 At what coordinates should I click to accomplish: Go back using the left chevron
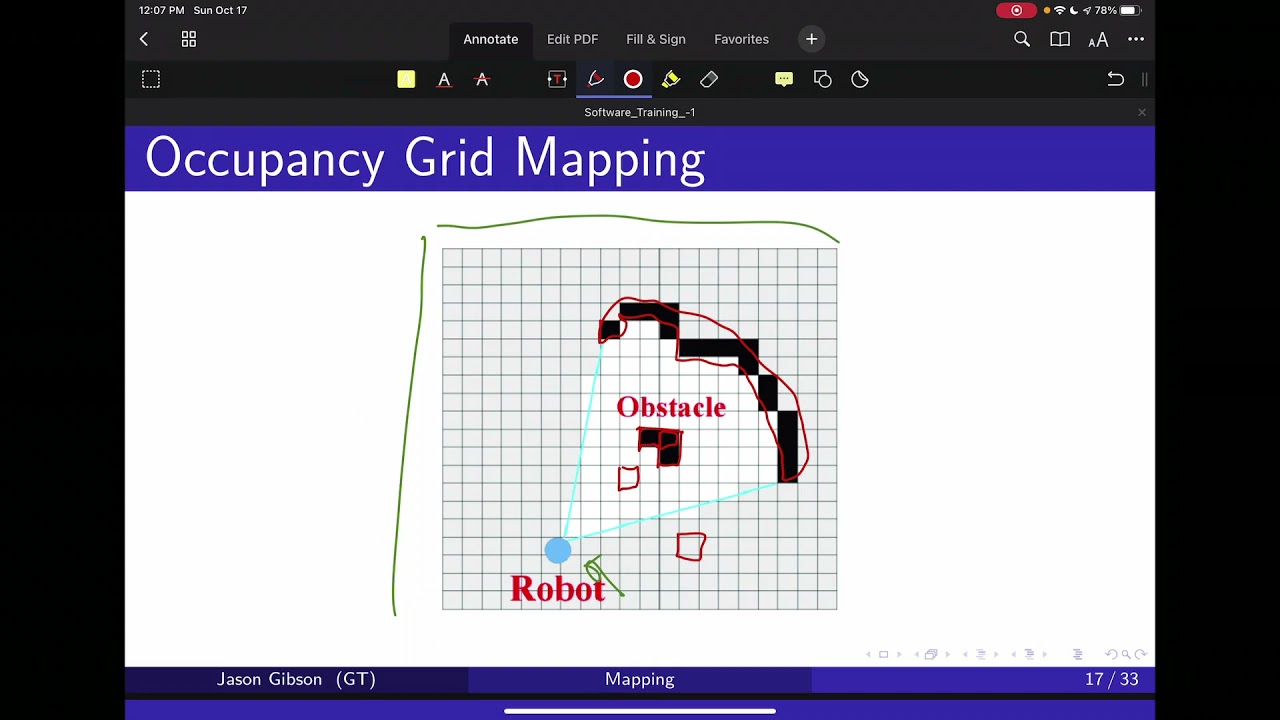(x=144, y=39)
